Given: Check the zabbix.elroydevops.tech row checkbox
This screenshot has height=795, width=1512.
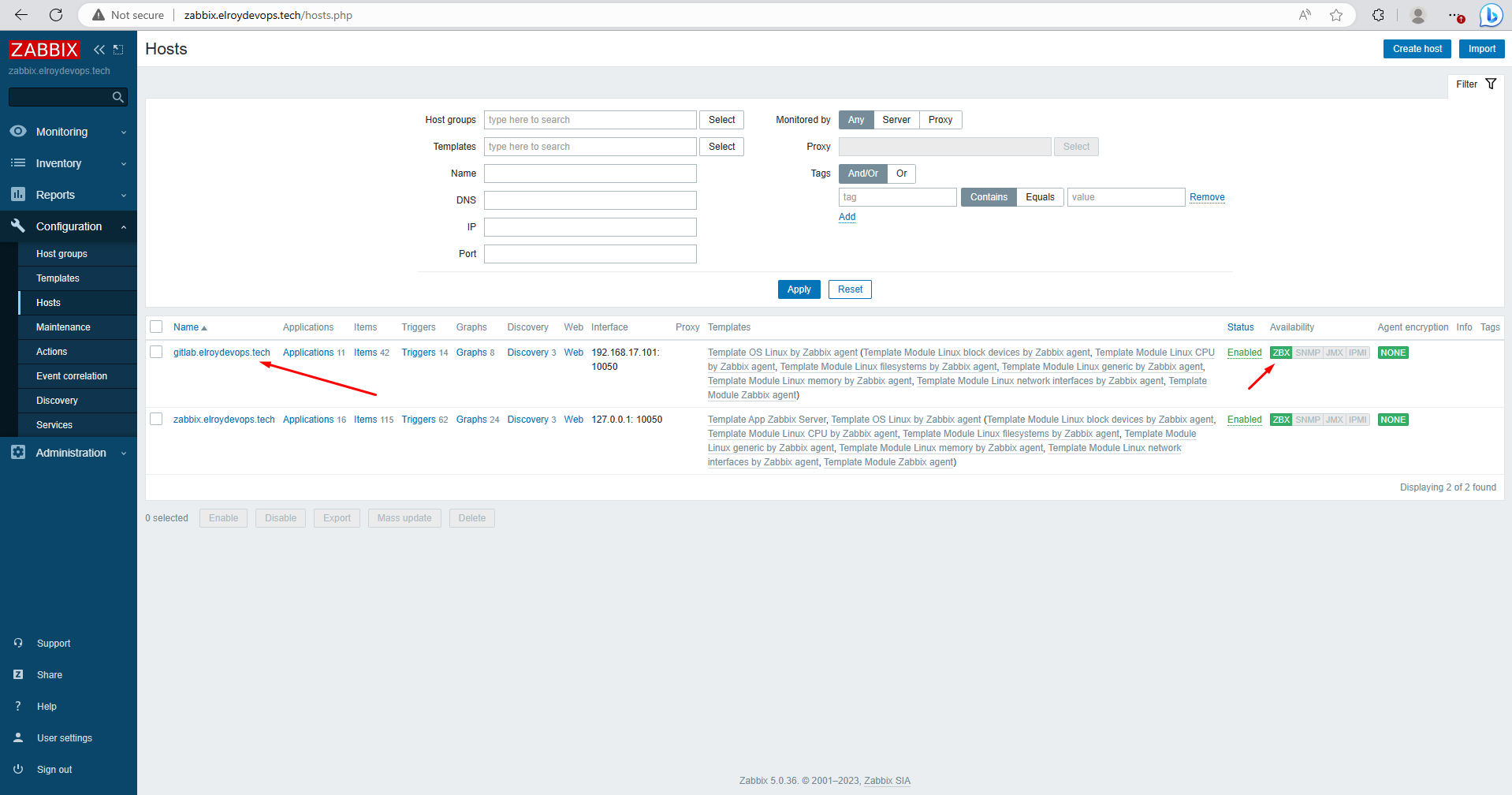Looking at the screenshot, I should (x=156, y=419).
